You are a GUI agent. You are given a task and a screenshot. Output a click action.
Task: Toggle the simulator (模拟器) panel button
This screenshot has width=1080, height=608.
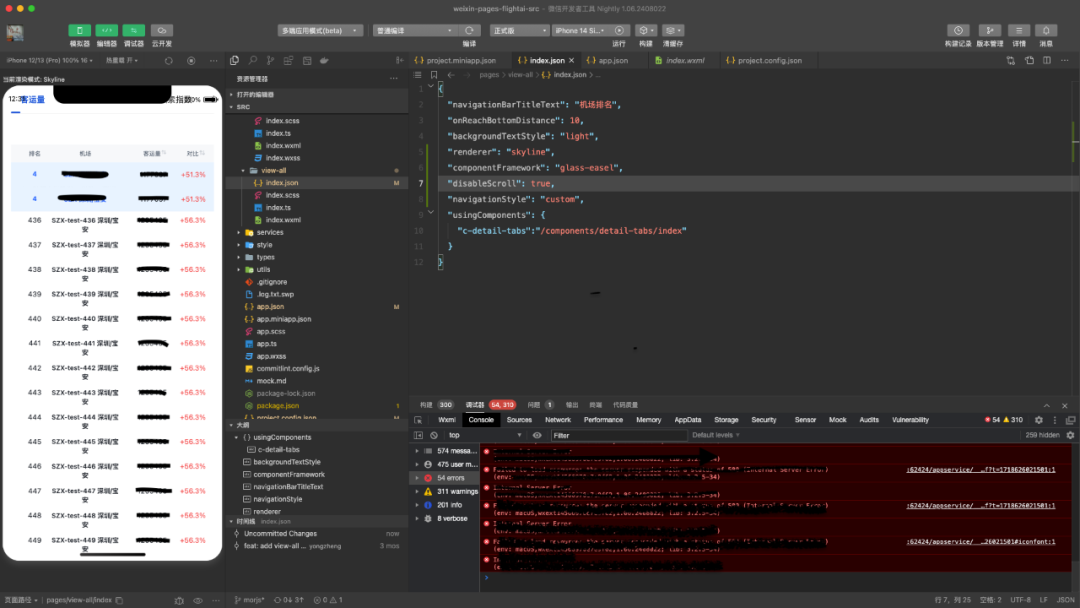tap(79, 31)
